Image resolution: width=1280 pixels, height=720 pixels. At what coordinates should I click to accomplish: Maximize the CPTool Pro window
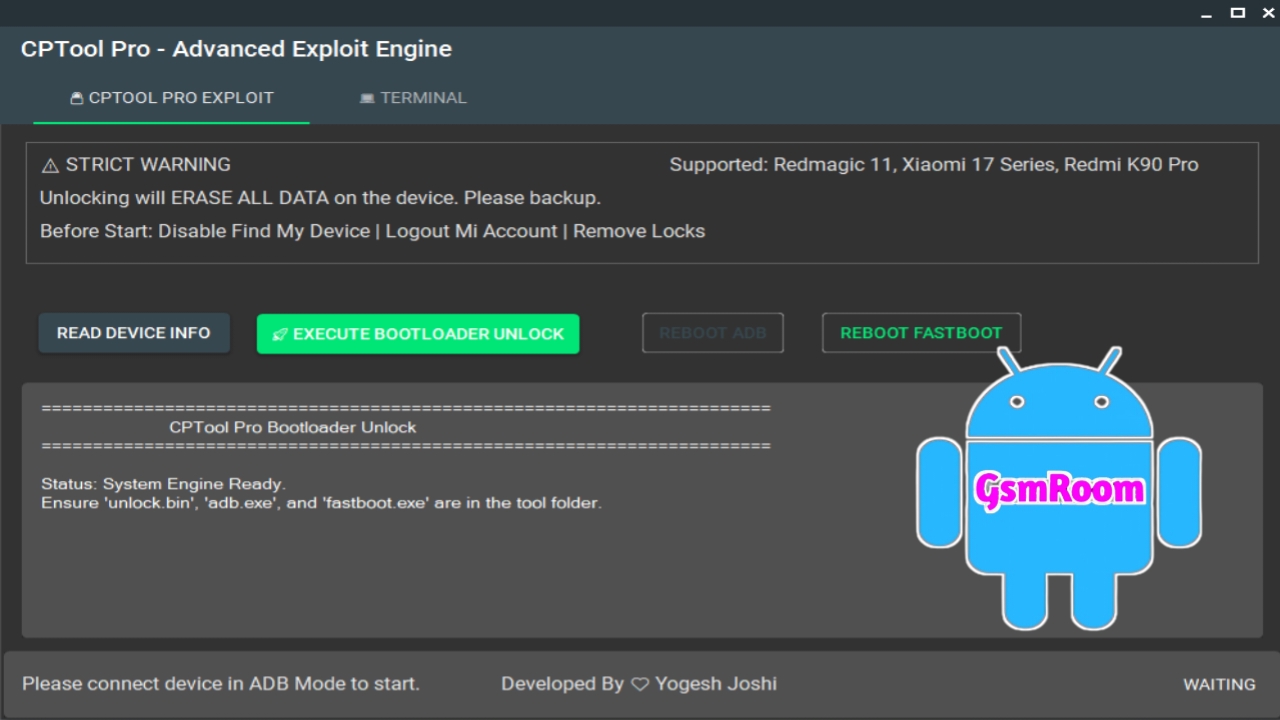[1237, 13]
